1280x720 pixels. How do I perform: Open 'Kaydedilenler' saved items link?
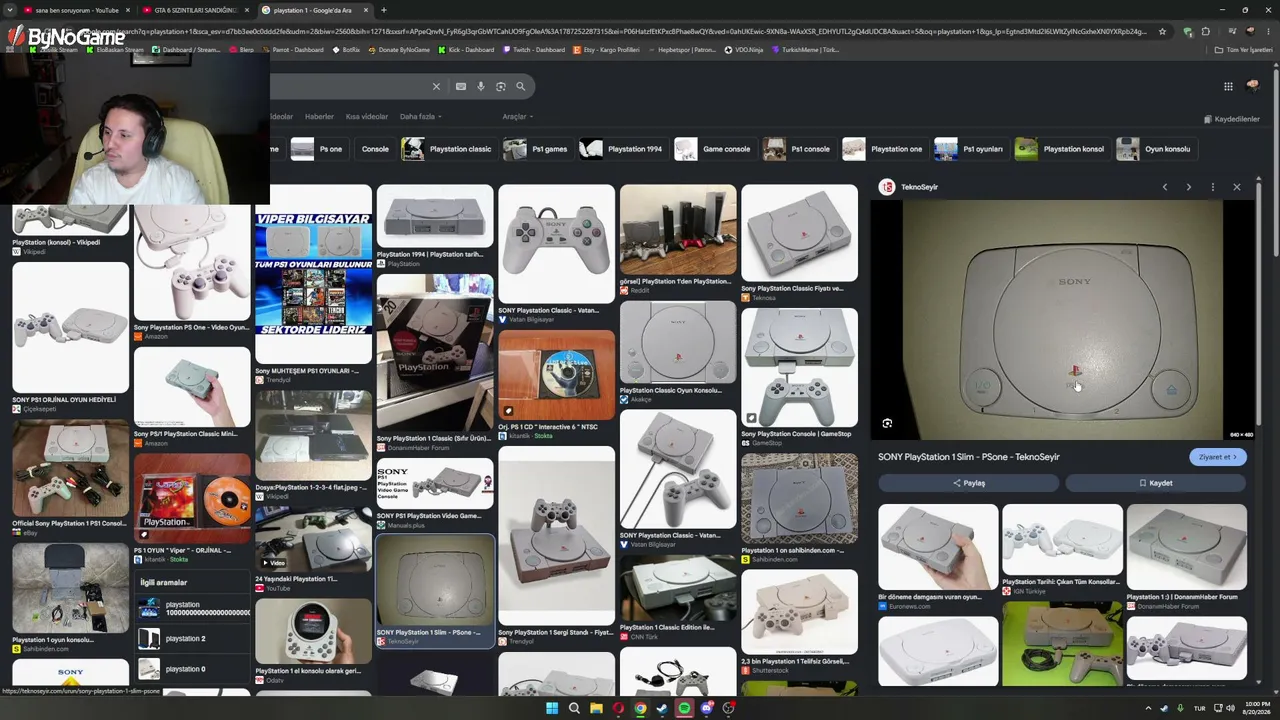(1232, 119)
